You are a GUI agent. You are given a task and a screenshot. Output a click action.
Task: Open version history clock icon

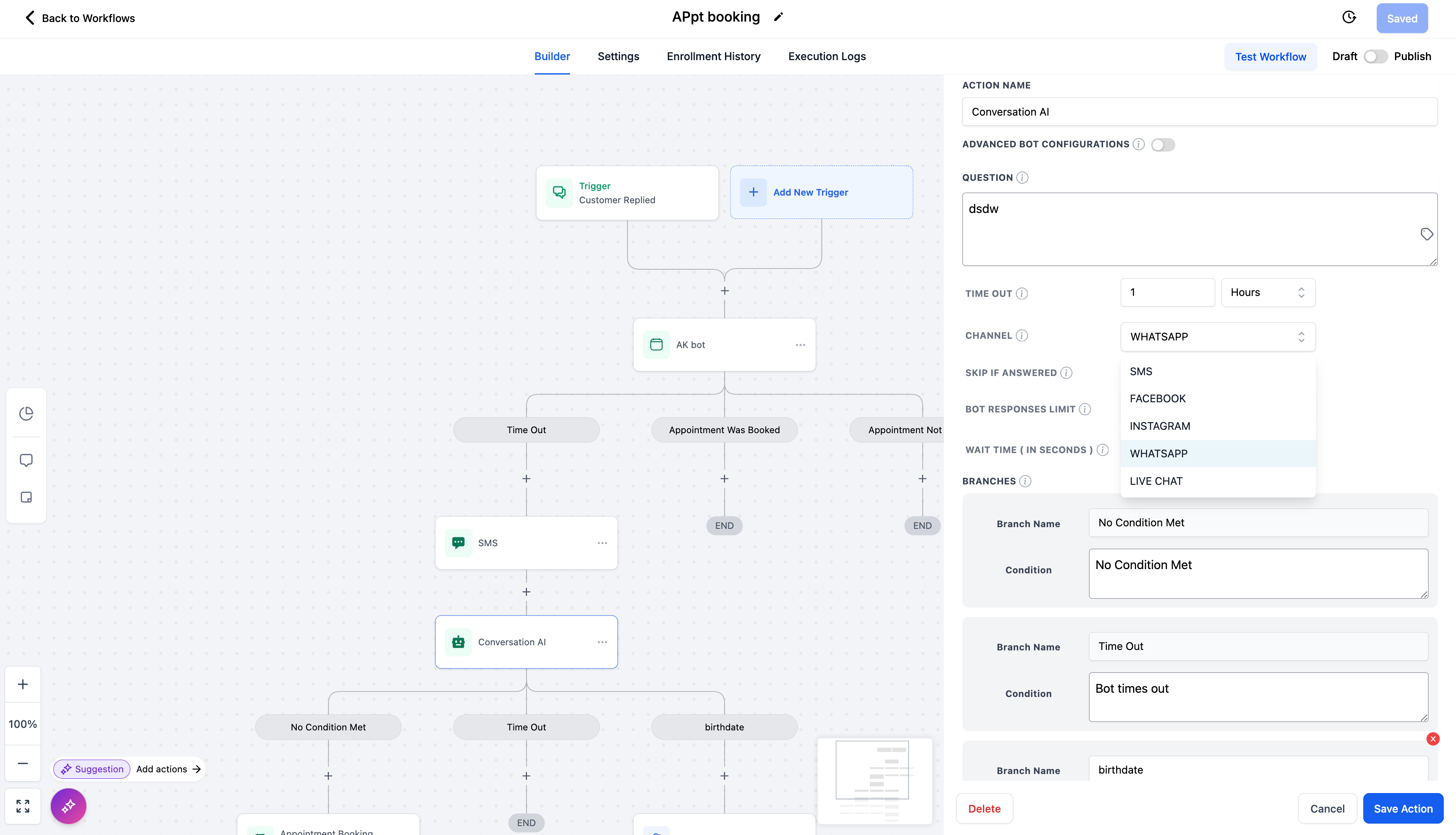click(x=1349, y=17)
